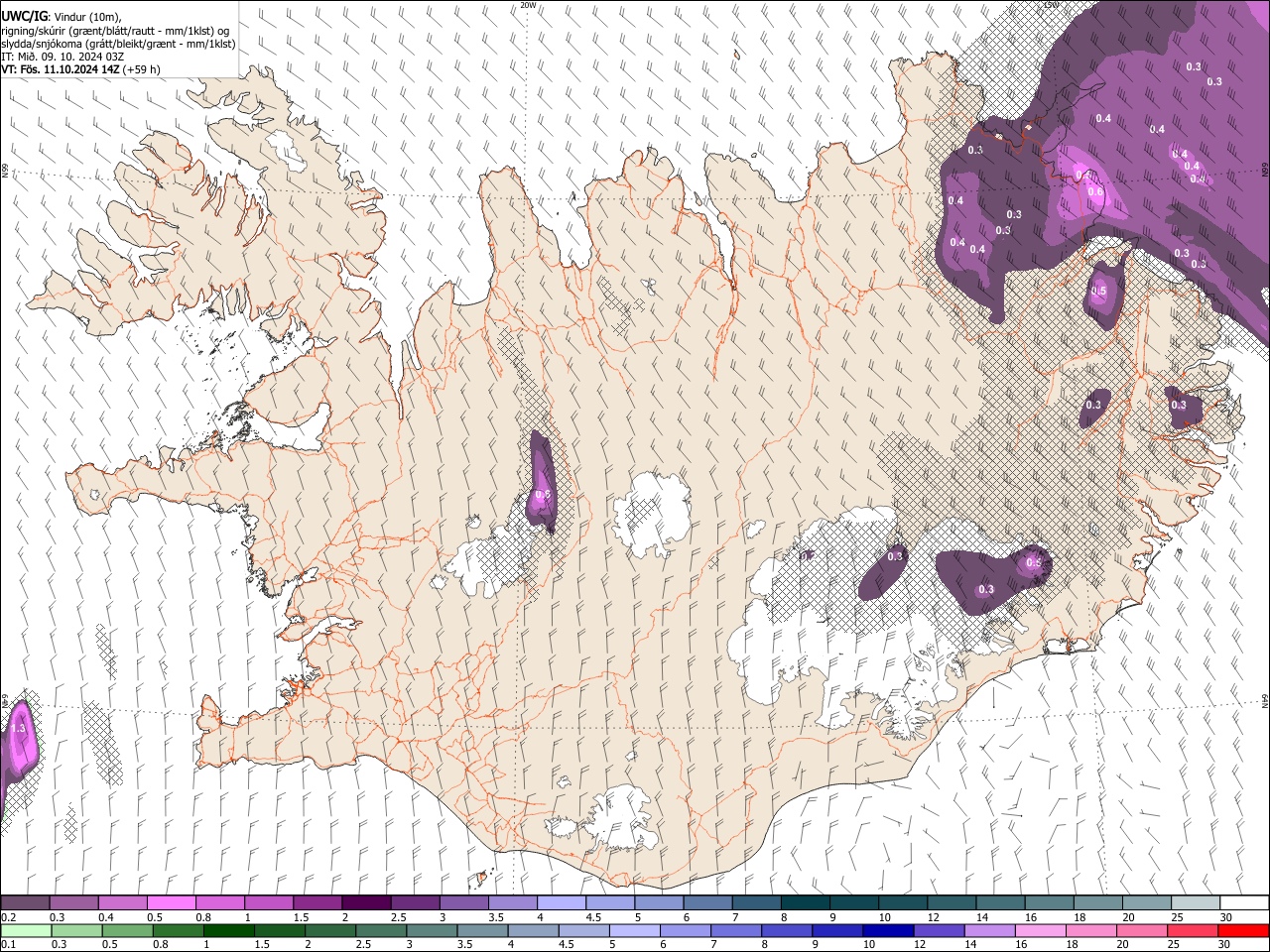Click the '20W' longitude label at top
The height and width of the screenshot is (952, 1270).
pyautogui.click(x=528, y=5)
